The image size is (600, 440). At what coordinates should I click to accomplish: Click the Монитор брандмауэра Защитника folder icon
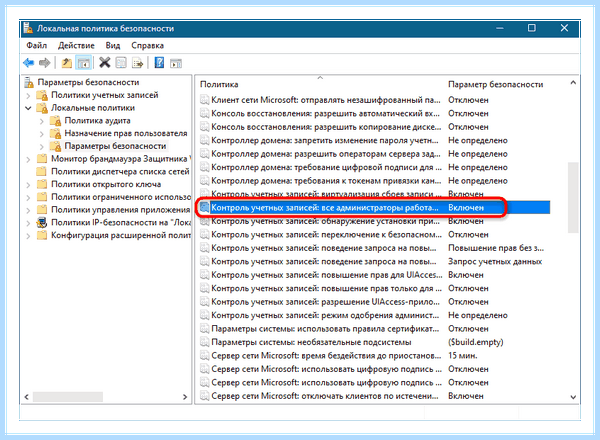coord(42,159)
